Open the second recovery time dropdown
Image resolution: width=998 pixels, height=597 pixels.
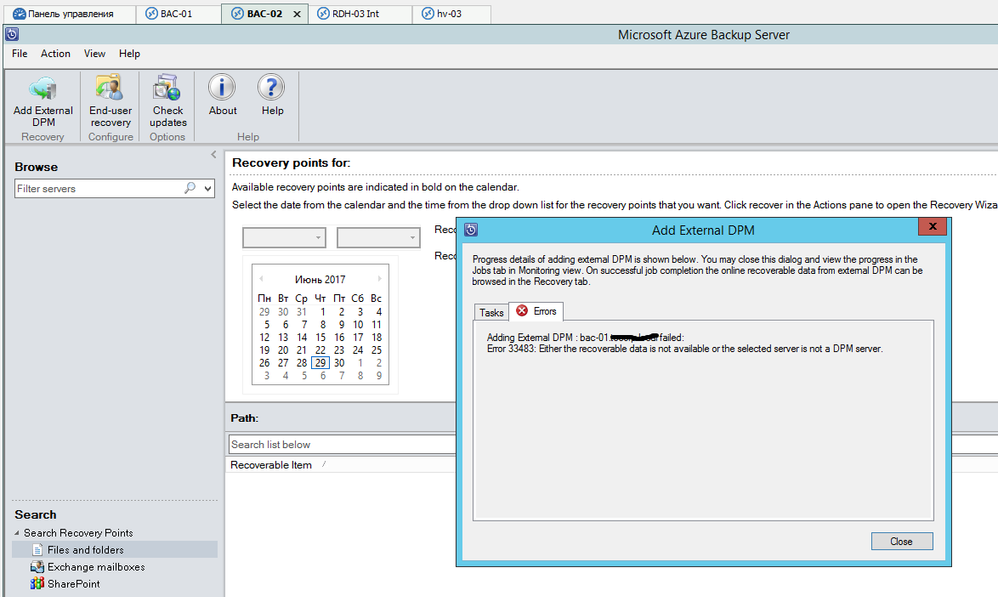pos(378,237)
